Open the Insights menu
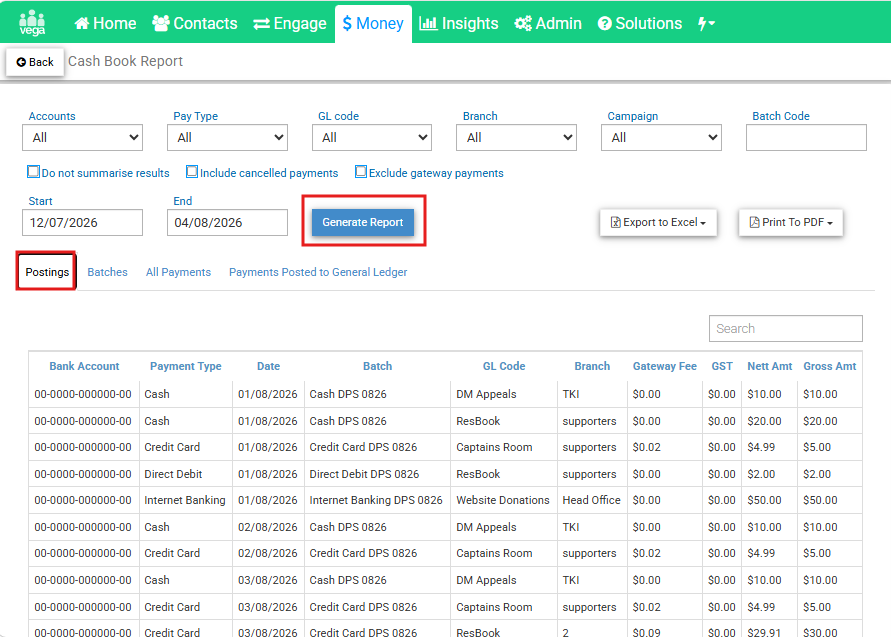This screenshot has height=637, width=891. click(x=459, y=23)
